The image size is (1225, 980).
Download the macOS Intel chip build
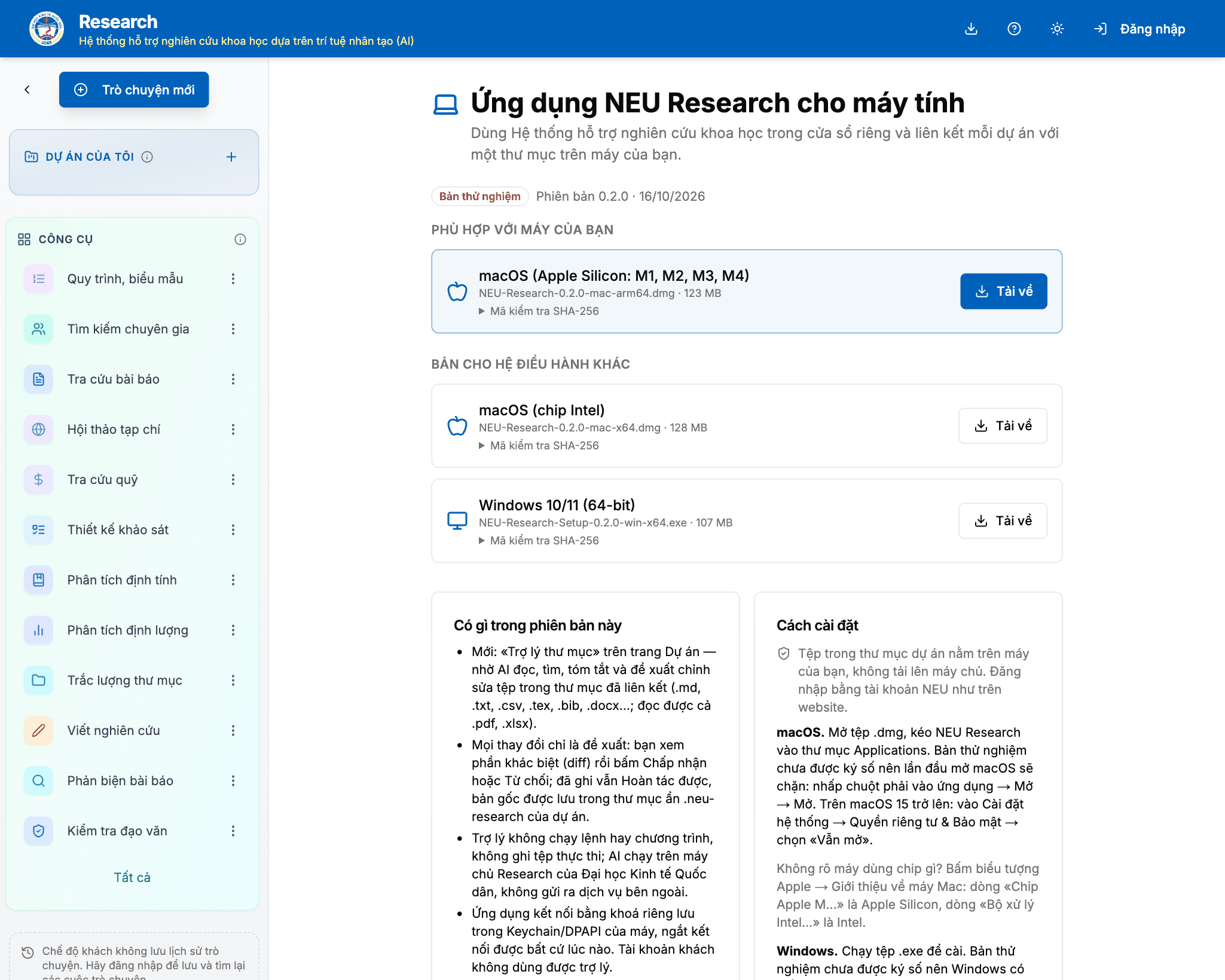(1003, 426)
